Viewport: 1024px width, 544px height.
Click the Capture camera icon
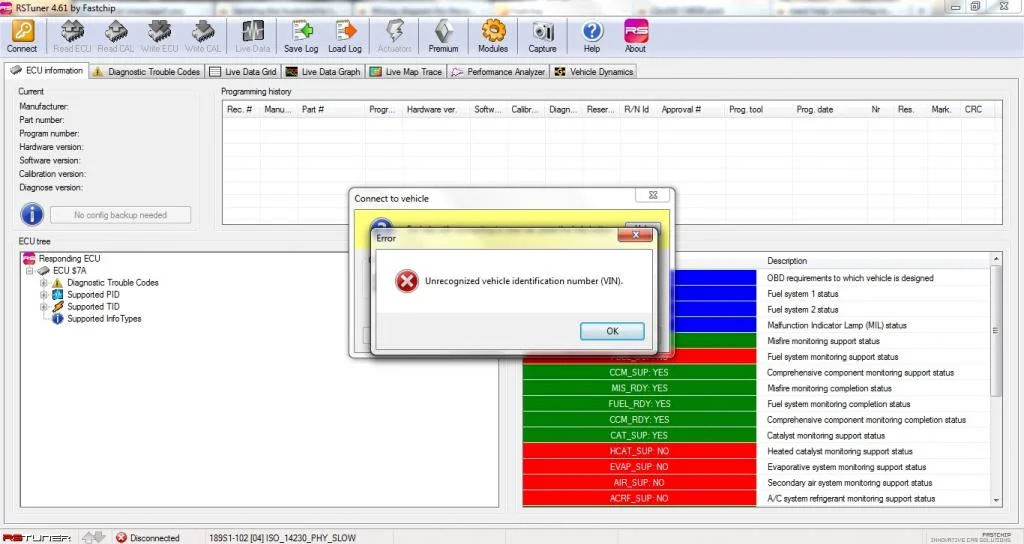pyautogui.click(x=543, y=31)
